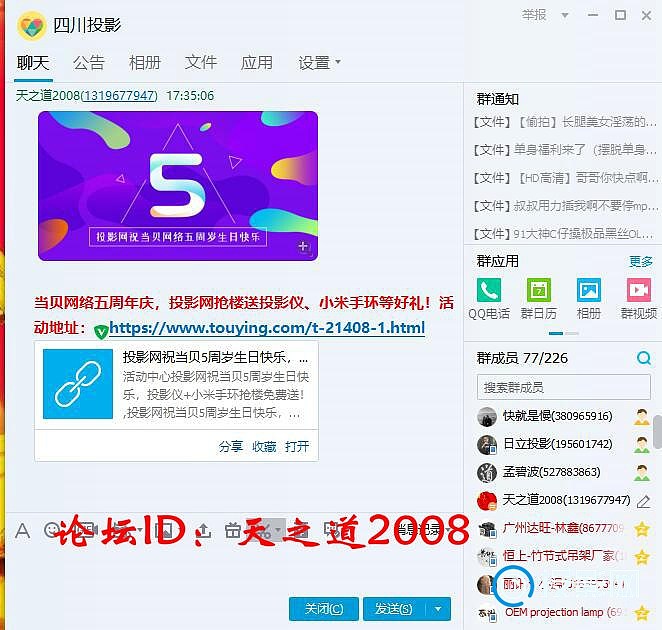Open the send options arrow beside 发送(S)
Image resolution: width=662 pixels, height=630 pixels.
[x=438, y=609]
